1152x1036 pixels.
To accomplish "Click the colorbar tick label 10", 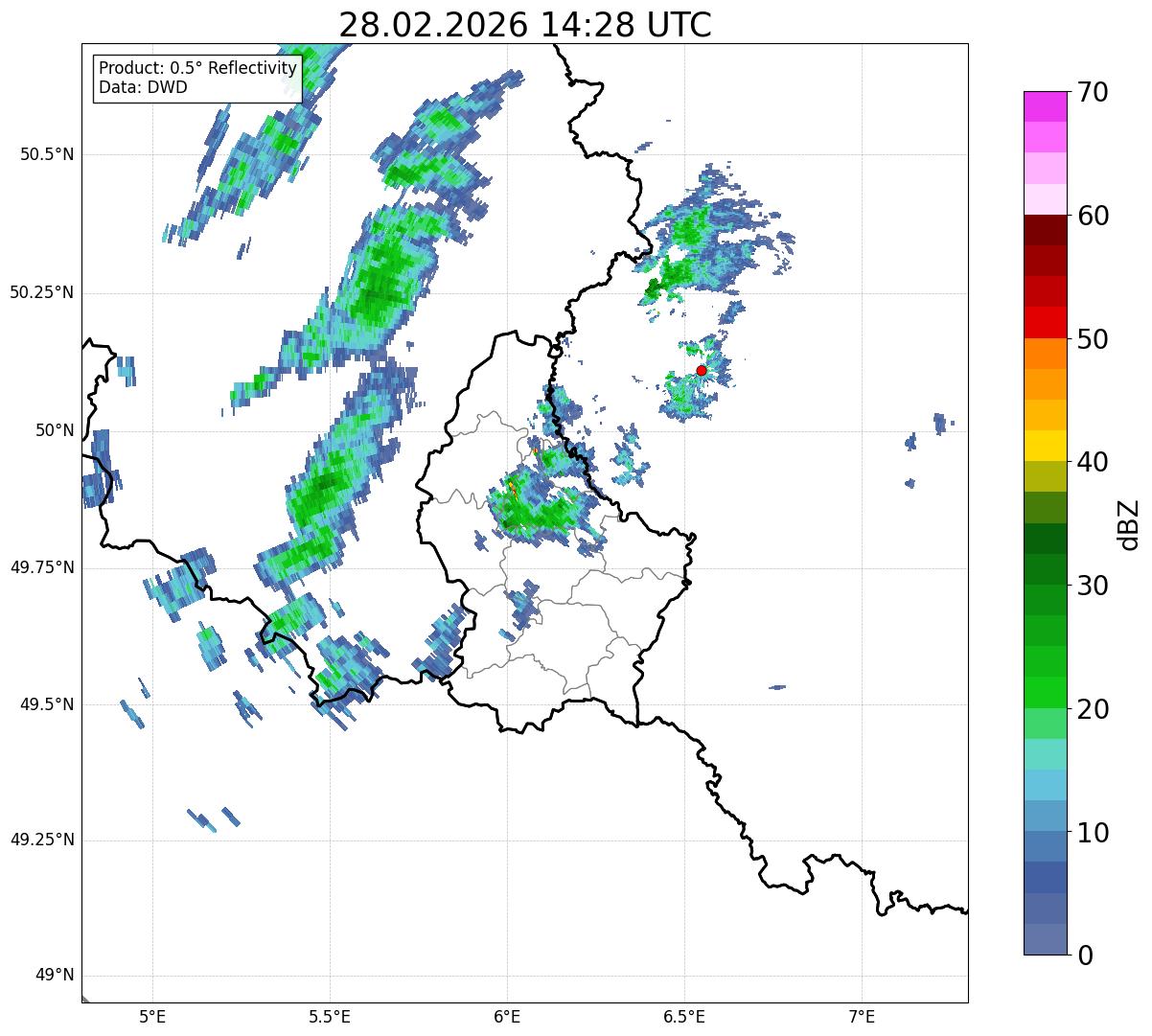I will coord(1093,833).
